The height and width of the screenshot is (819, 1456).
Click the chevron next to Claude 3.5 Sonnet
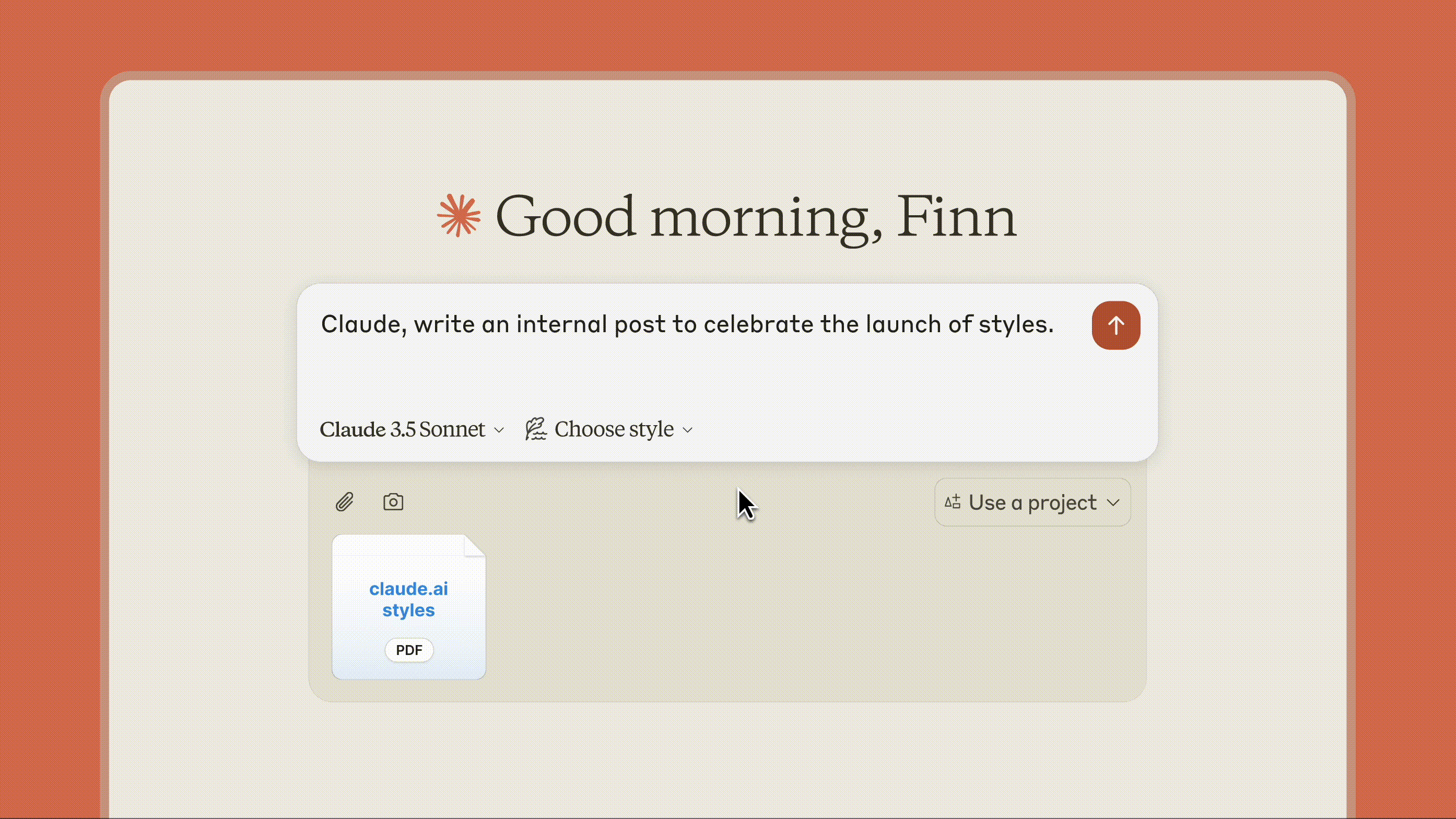point(499,430)
